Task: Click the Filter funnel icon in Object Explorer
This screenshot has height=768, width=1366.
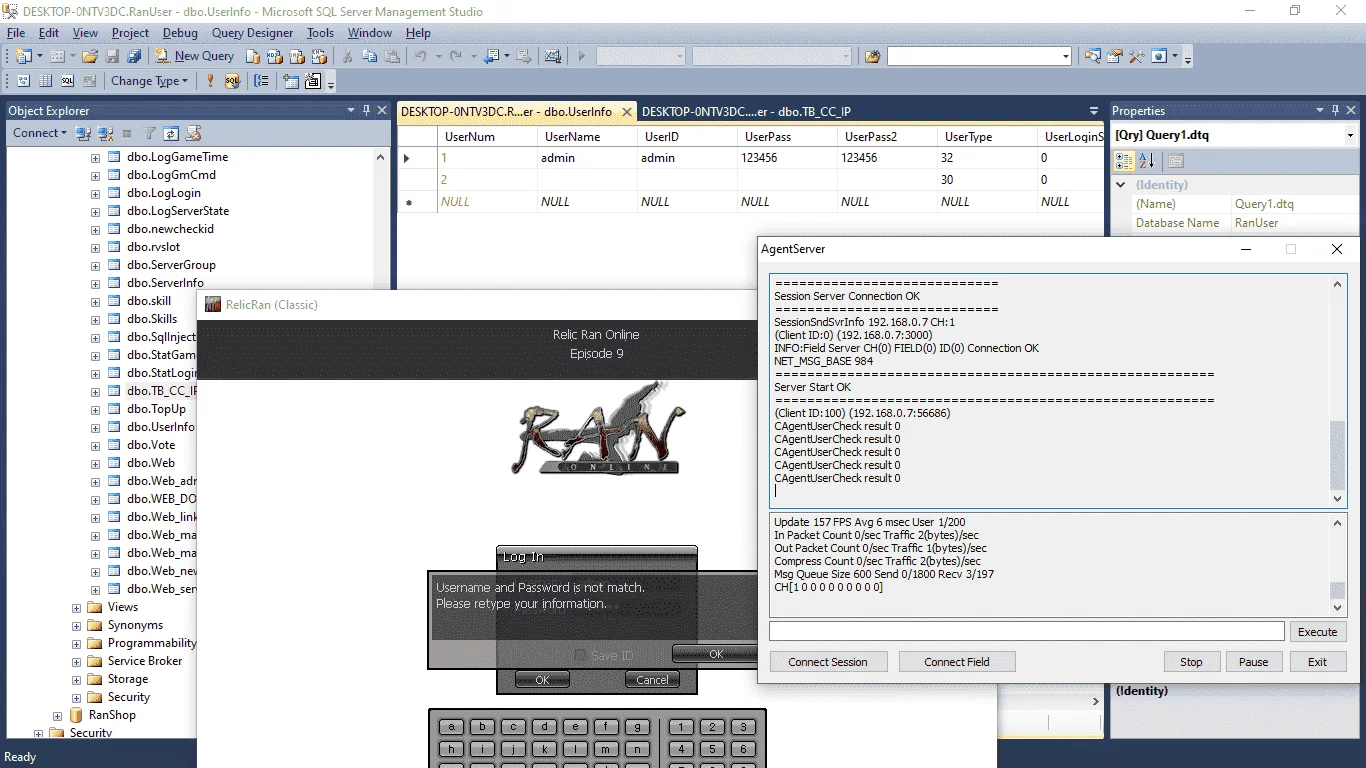Action: point(150,133)
